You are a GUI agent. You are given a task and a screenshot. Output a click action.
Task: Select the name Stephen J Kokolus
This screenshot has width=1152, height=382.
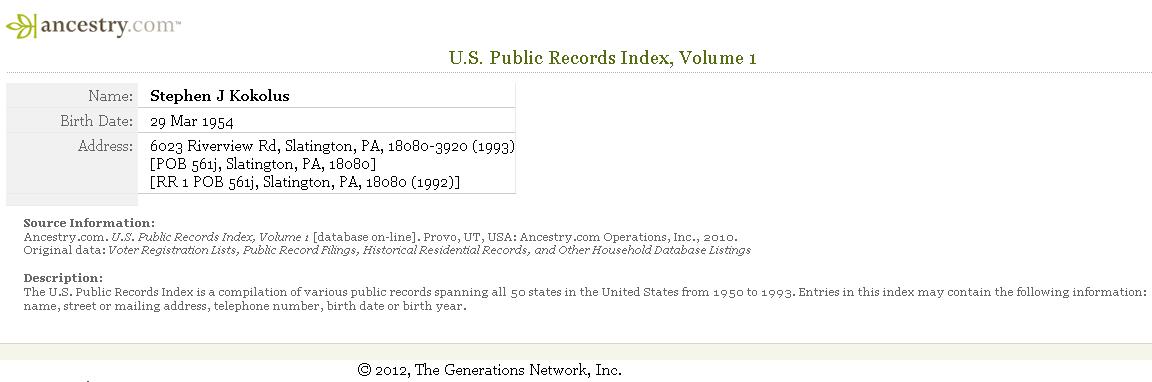pyautogui.click(x=220, y=96)
